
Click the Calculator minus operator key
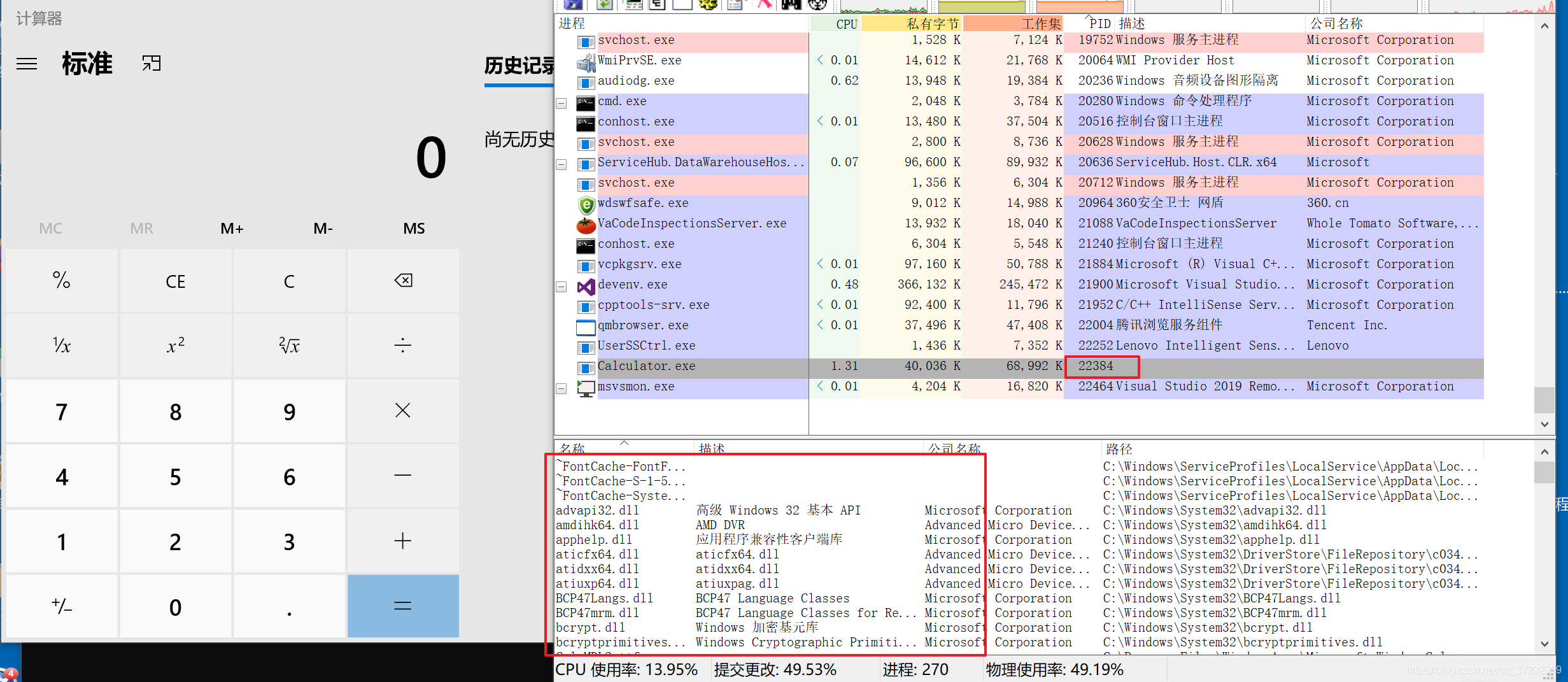403,476
